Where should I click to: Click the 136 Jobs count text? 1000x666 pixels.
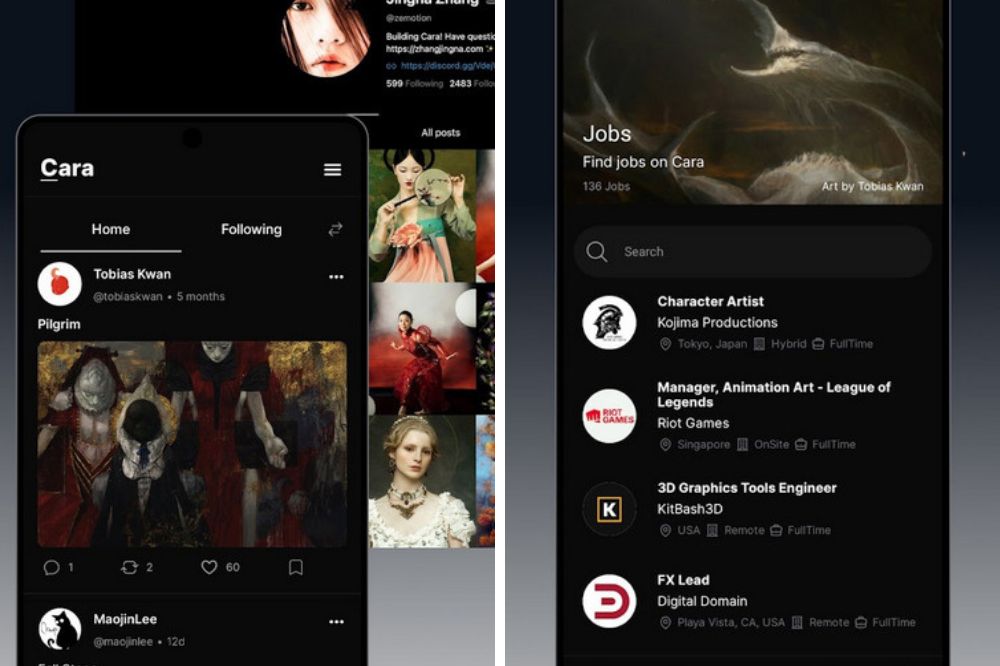tap(606, 186)
